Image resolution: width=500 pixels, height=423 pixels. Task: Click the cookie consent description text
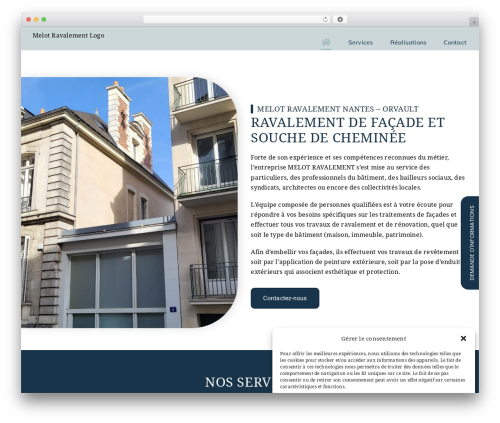click(372, 370)
